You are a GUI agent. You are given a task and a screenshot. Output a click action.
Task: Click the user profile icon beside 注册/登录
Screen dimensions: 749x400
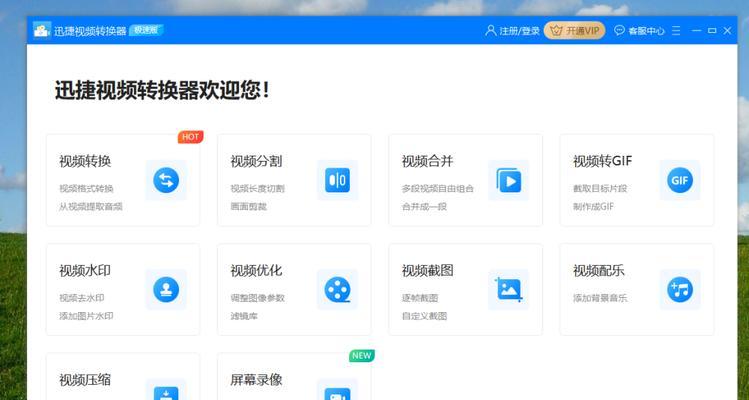(490, 31)
